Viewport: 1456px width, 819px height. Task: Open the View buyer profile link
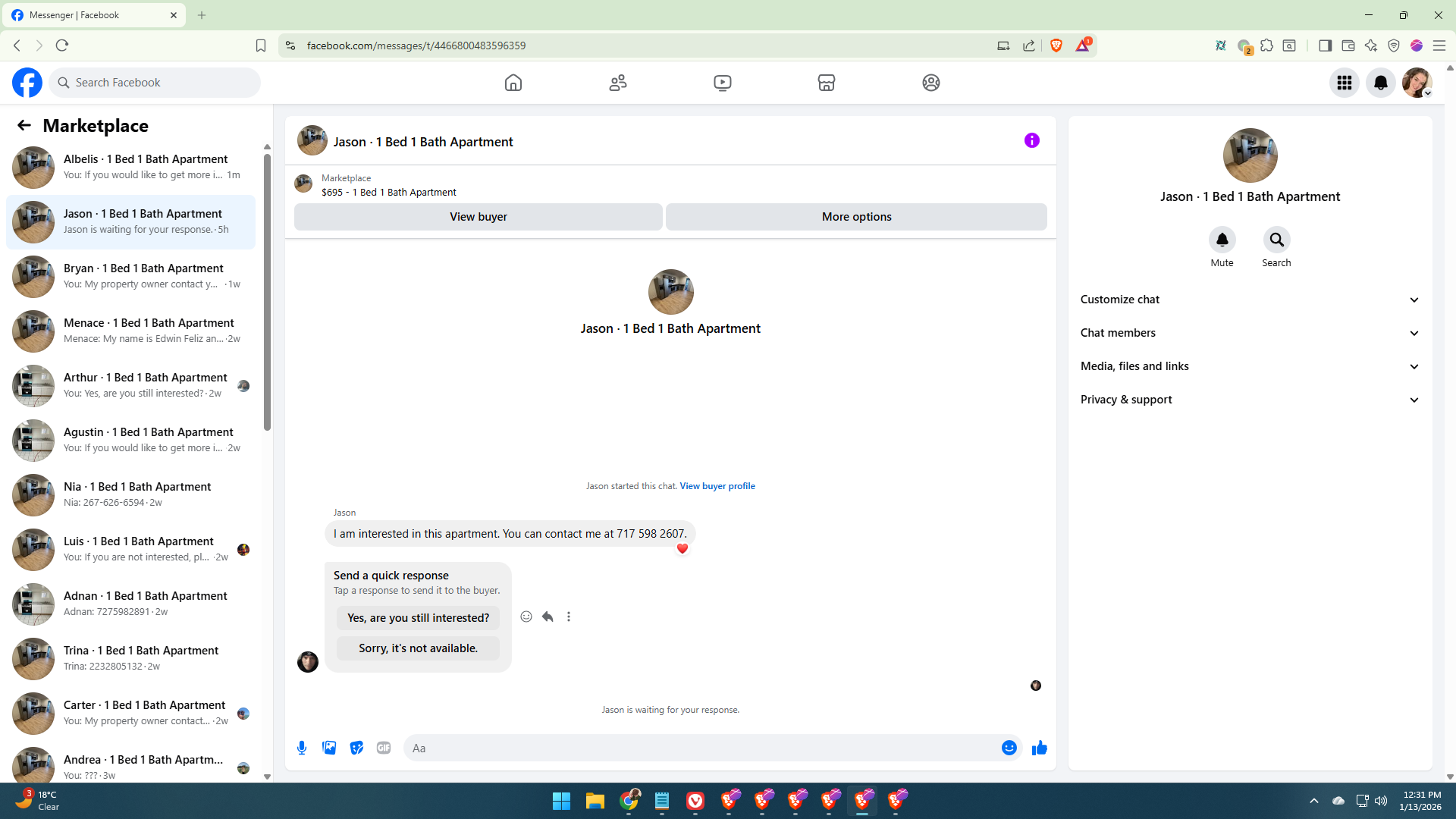coord(717,486)
